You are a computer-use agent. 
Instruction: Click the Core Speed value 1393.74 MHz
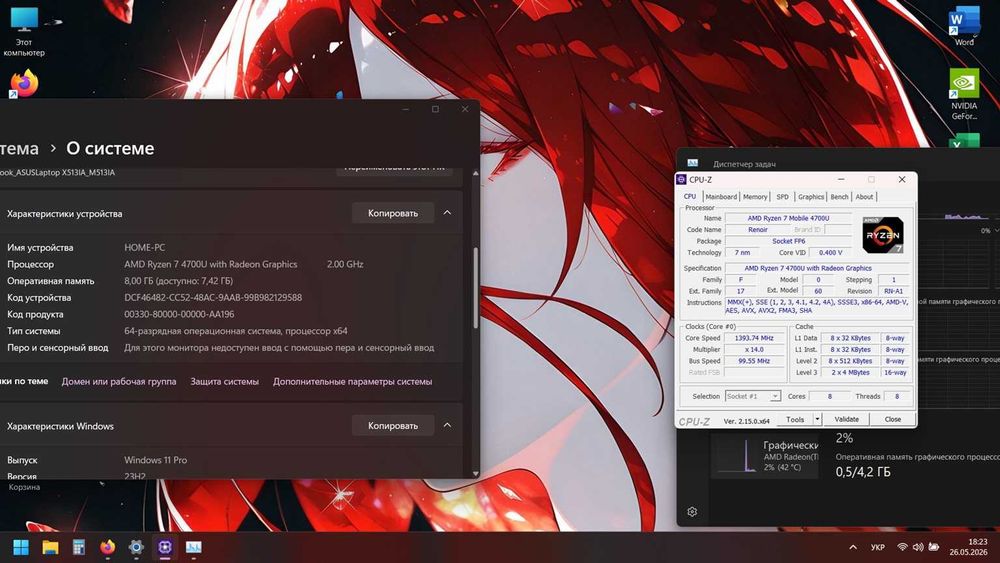click(x=754, y=338)
